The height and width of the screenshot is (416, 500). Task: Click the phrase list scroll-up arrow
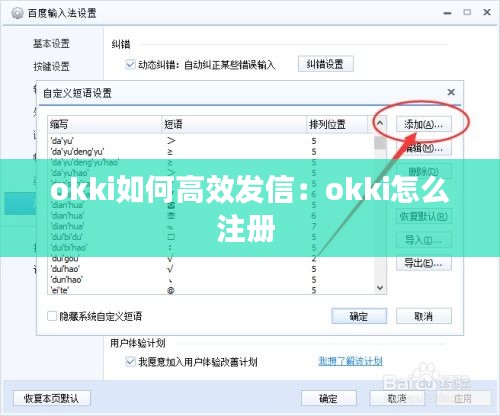click(x=380, y=124)
